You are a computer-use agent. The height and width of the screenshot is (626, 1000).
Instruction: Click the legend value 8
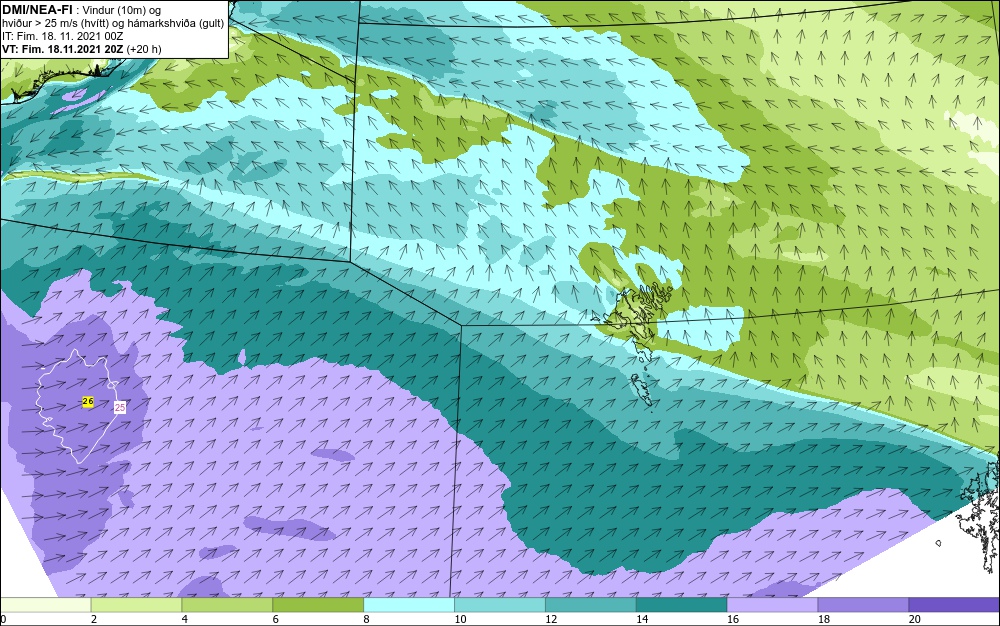(367, 619)
